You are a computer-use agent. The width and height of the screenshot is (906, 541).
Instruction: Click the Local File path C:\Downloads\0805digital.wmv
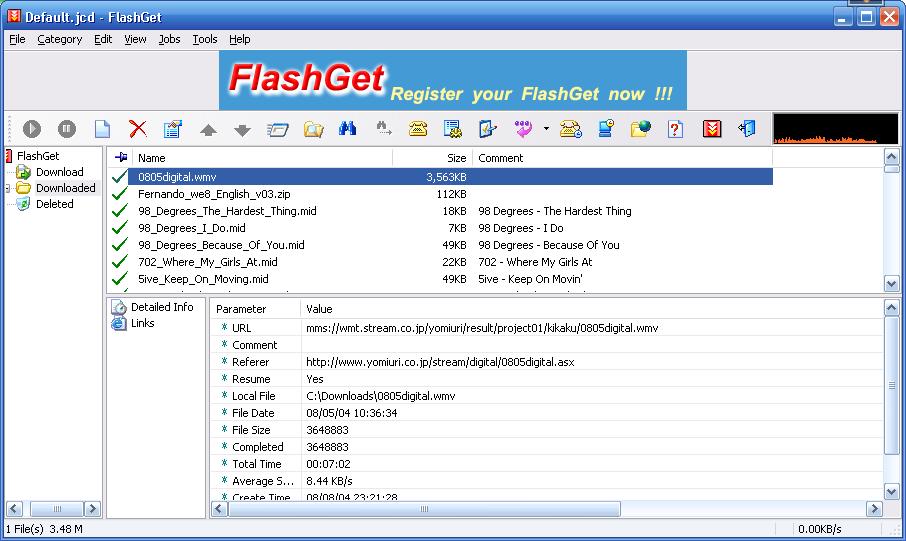(x=381, y=396)
